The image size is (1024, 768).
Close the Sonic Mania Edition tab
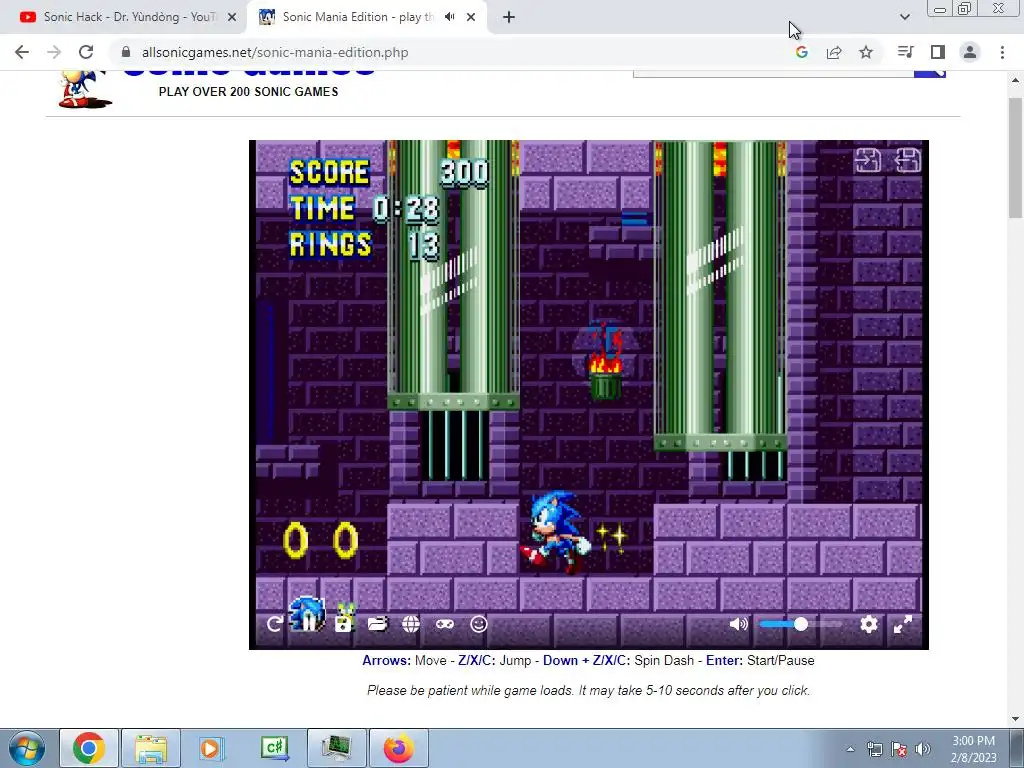[x=471, y=18]
